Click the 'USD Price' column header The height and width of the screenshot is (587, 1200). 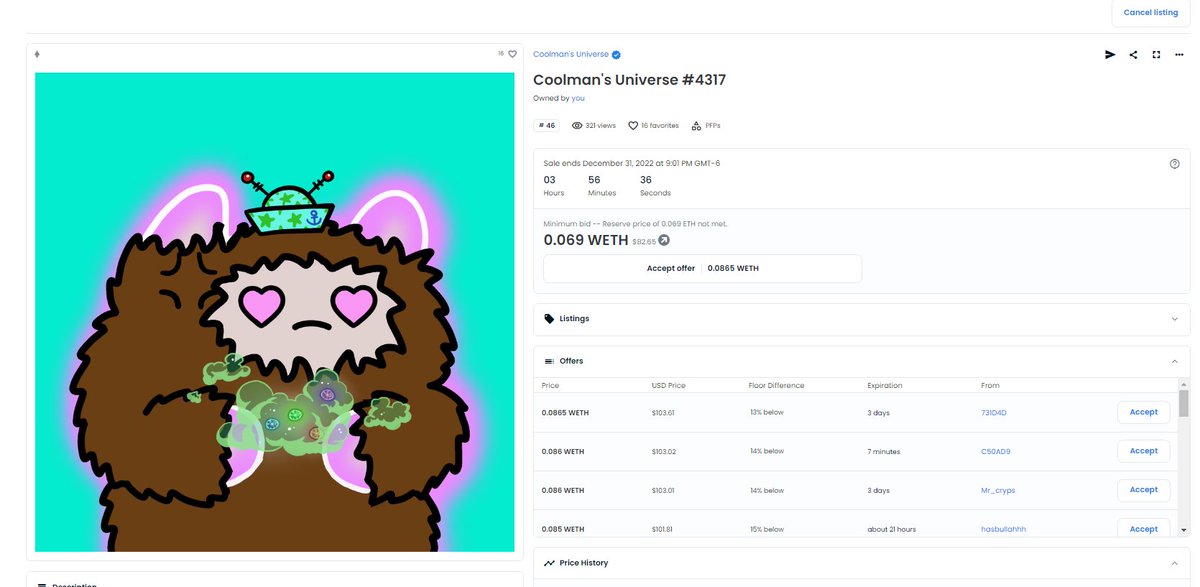point(668,385)
